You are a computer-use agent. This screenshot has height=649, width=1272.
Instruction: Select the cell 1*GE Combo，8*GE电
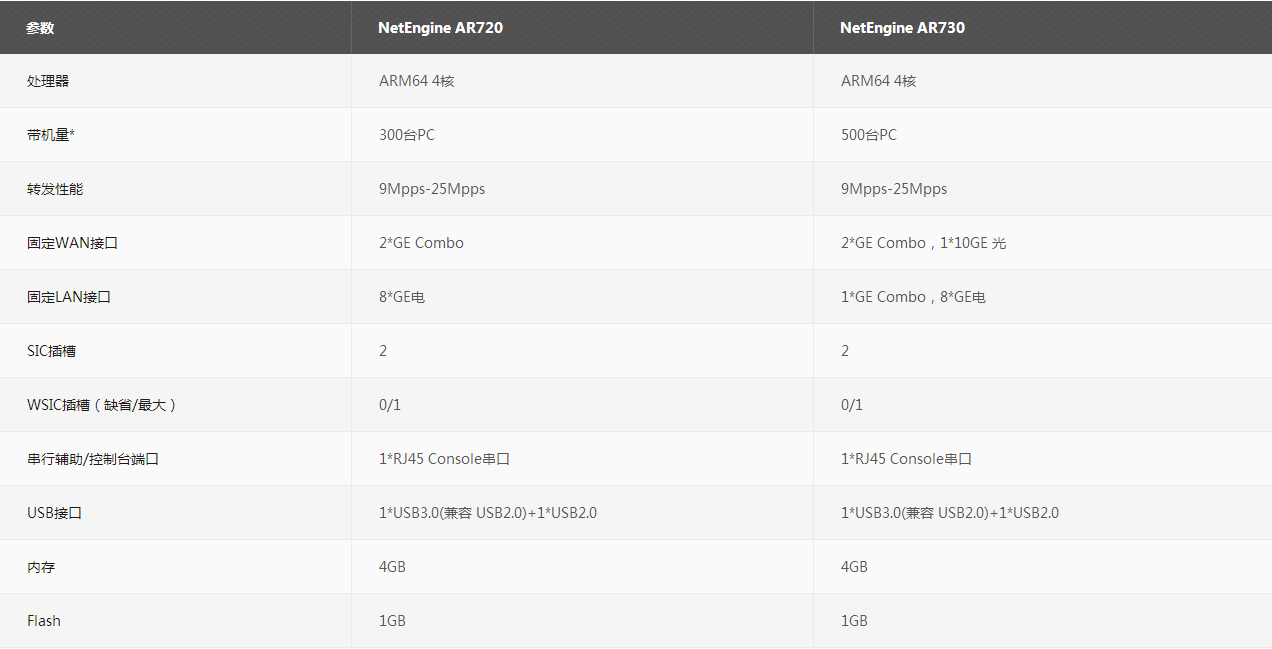coord(913,297)
